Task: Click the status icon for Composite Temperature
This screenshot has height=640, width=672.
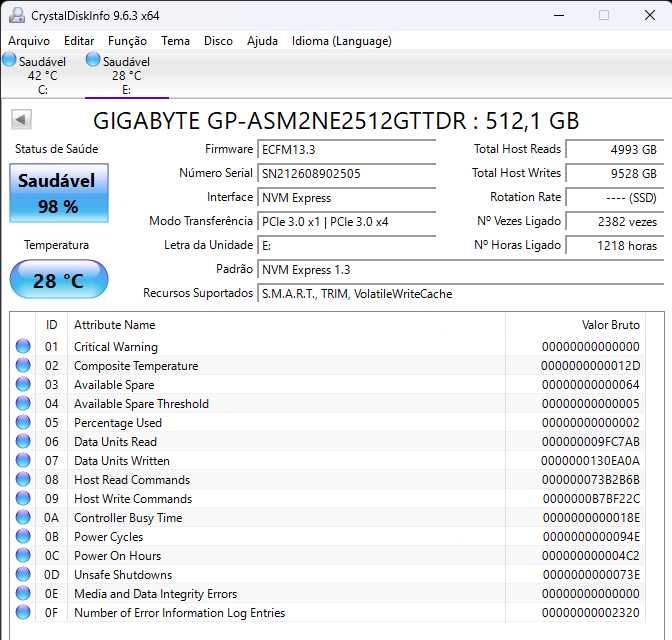Action: tap(23, 365)
